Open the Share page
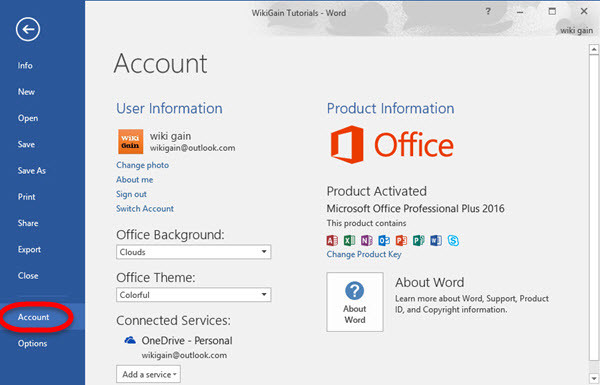This screenshot has height=385, width=600. (28, 223)
